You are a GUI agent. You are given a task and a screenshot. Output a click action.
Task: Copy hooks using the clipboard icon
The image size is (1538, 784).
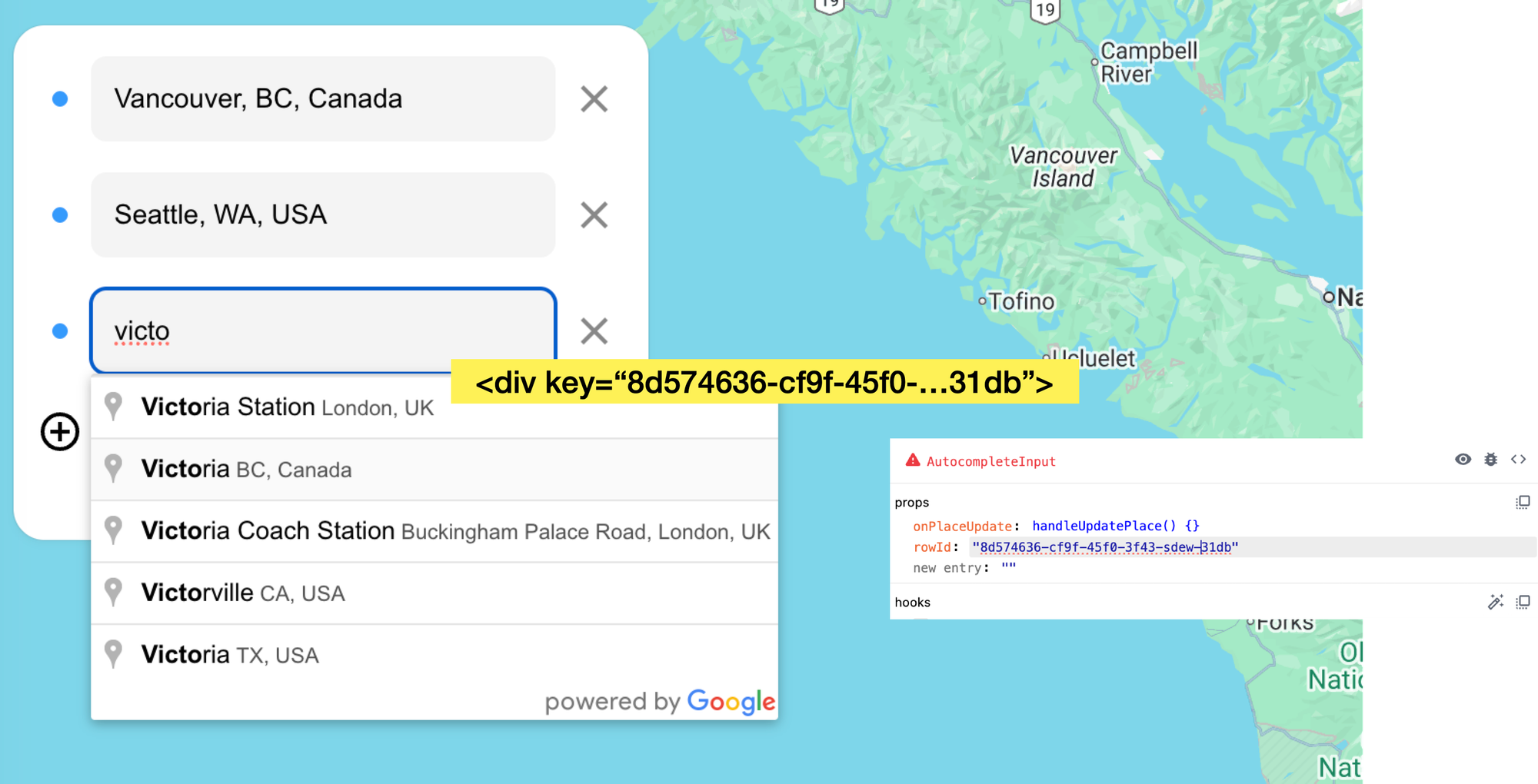click(x=1523, y=602)
